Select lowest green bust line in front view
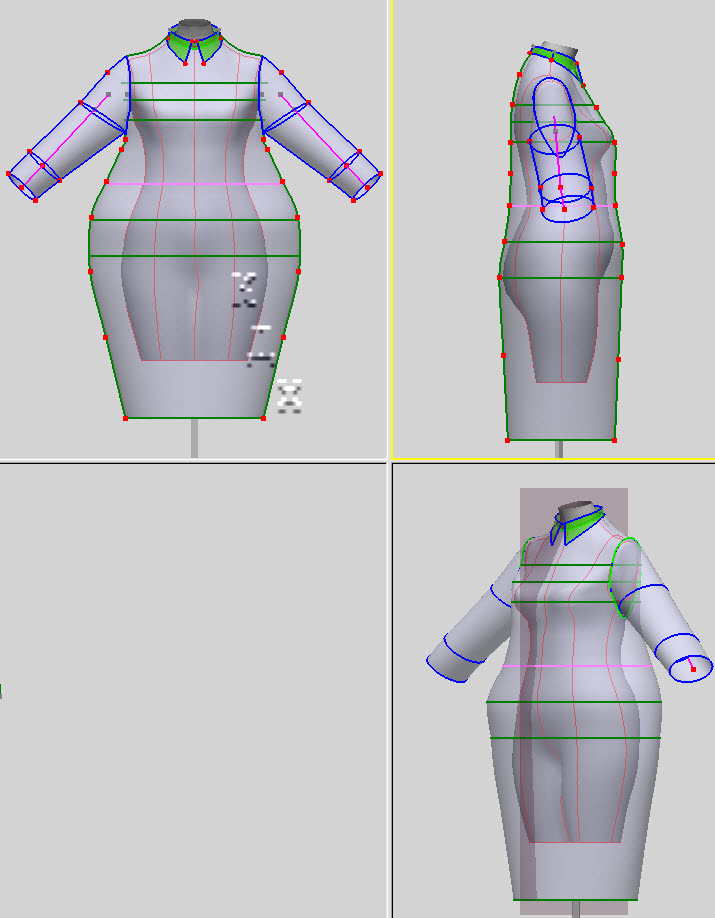 194,120
